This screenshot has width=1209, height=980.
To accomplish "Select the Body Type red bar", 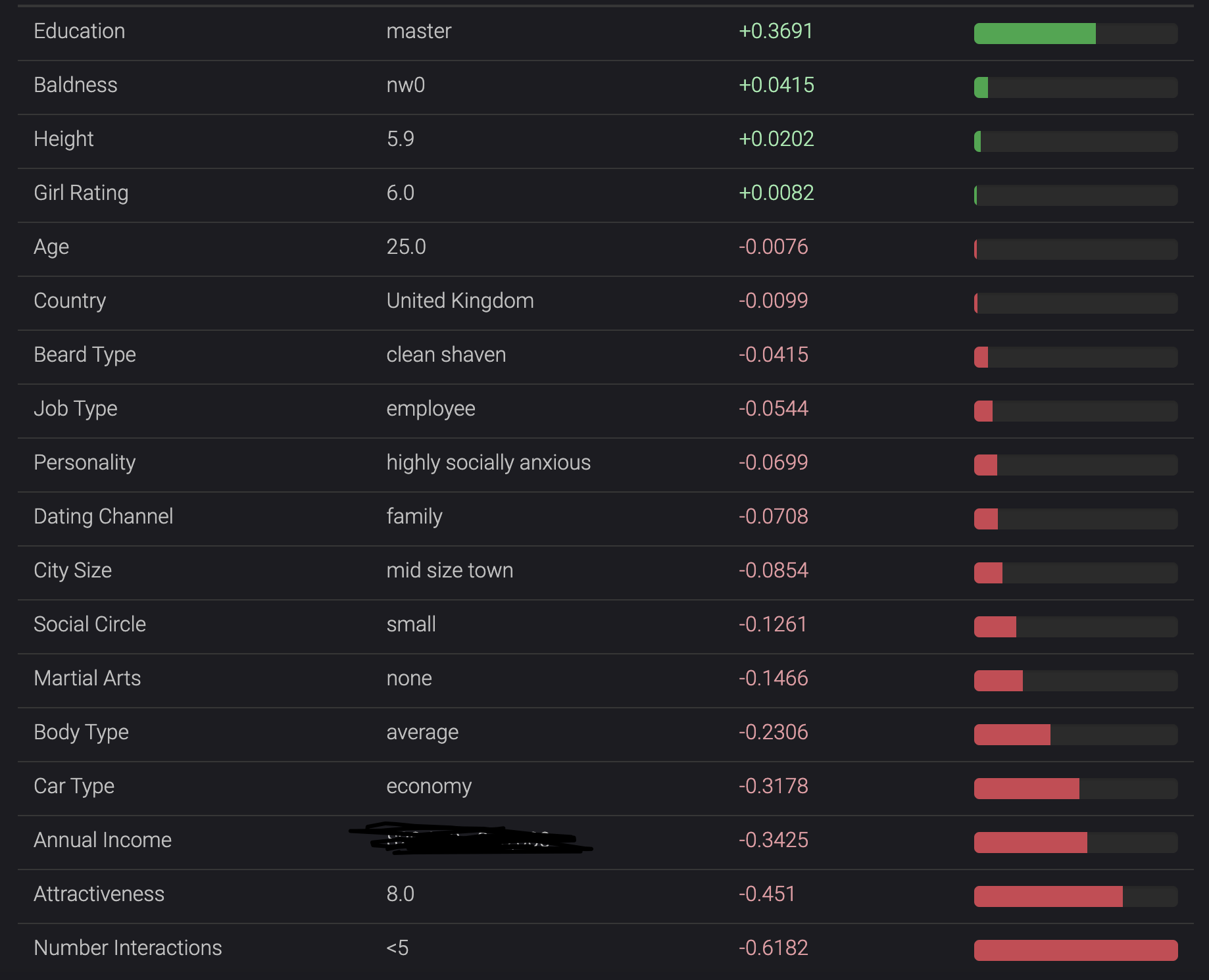I will pos(1075,735).
